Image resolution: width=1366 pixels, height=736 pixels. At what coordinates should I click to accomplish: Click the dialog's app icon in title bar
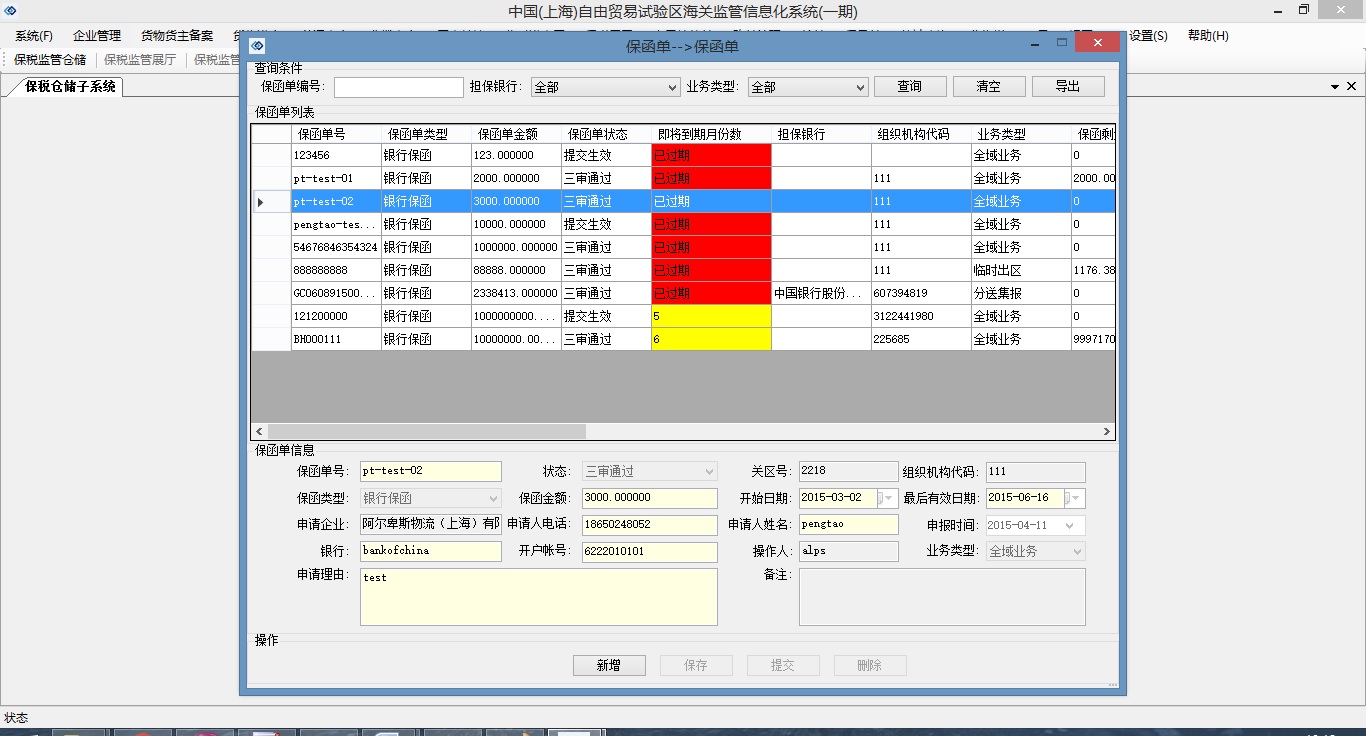(x=257, y=45)
